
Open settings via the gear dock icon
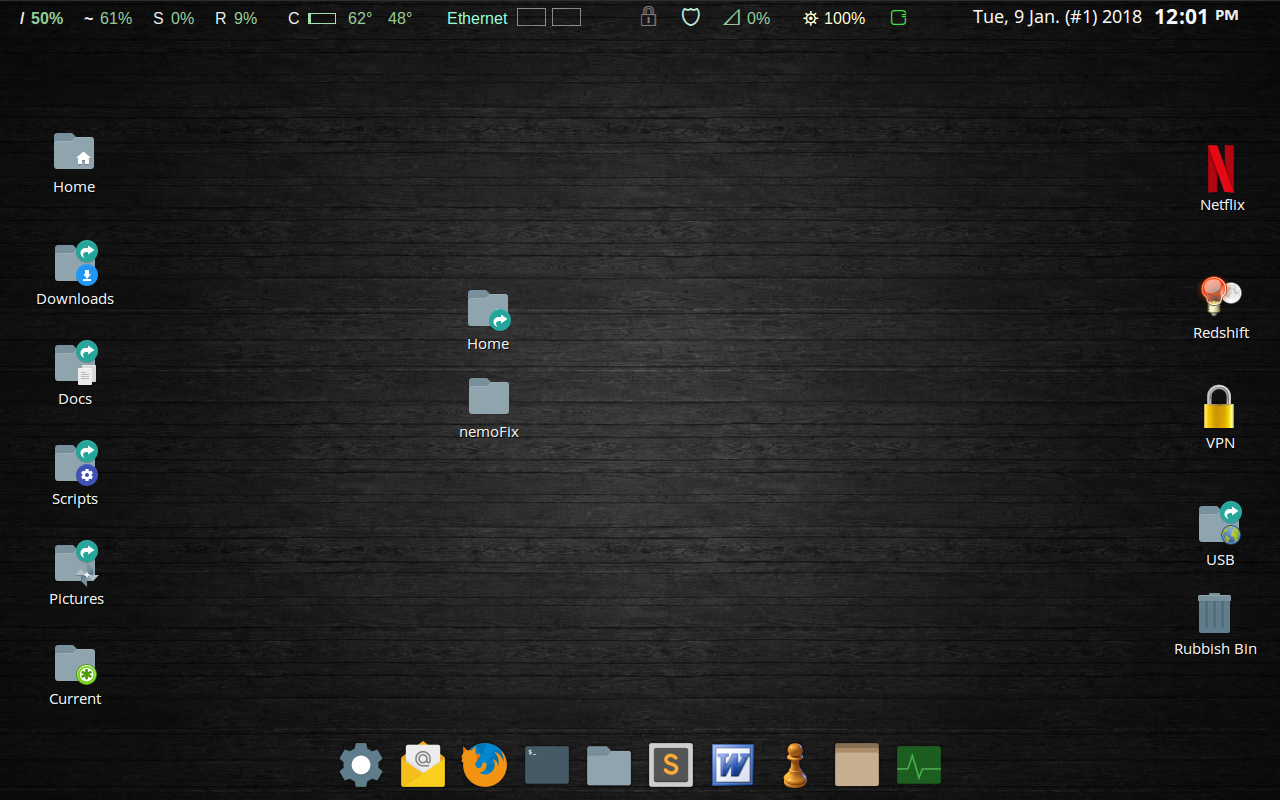[x=360, y=764]
